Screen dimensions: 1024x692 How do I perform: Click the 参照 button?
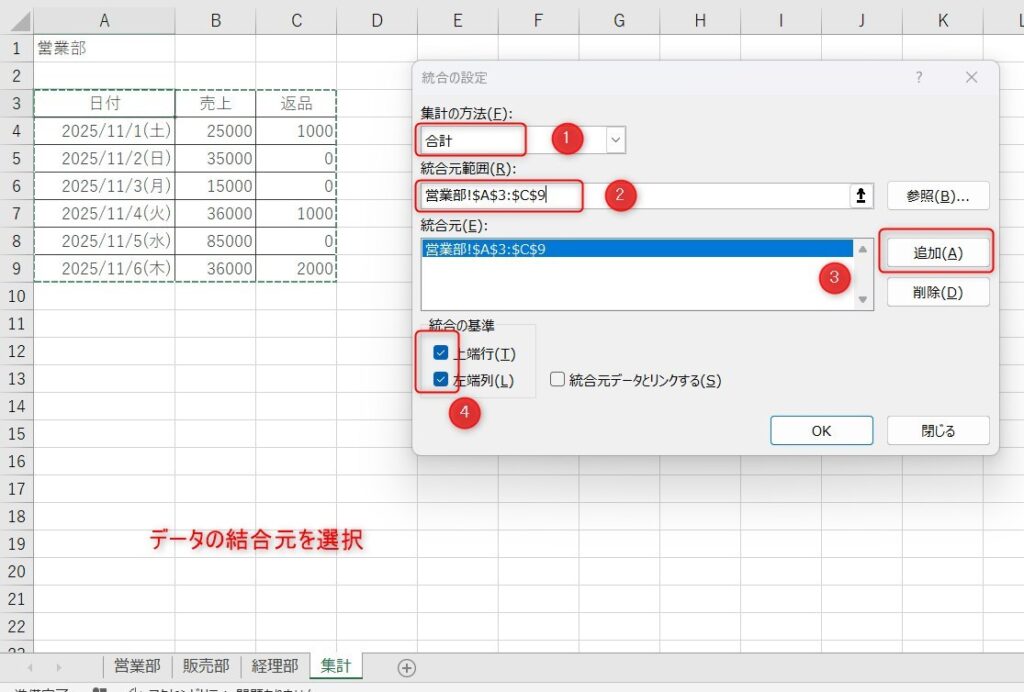[936, 195]
